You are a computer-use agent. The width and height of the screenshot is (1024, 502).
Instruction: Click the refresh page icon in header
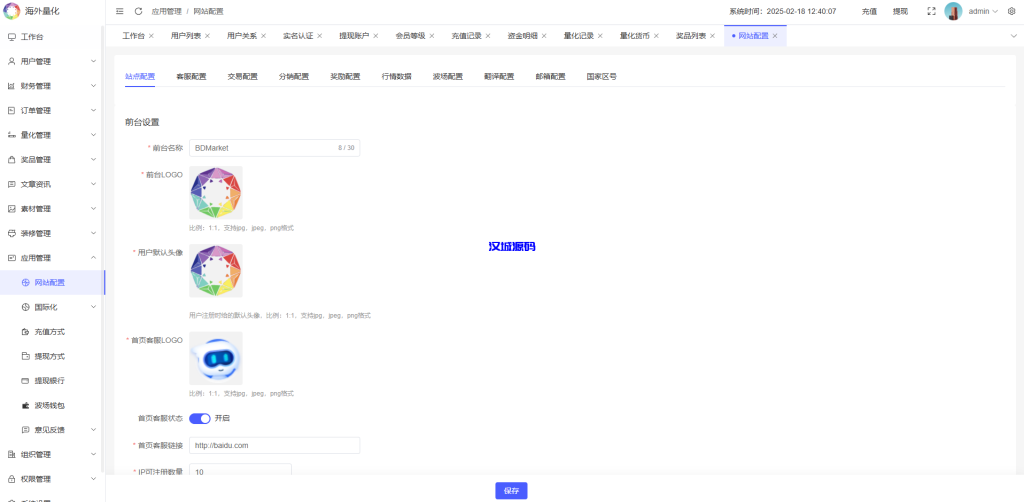click(x=138, y=11)
